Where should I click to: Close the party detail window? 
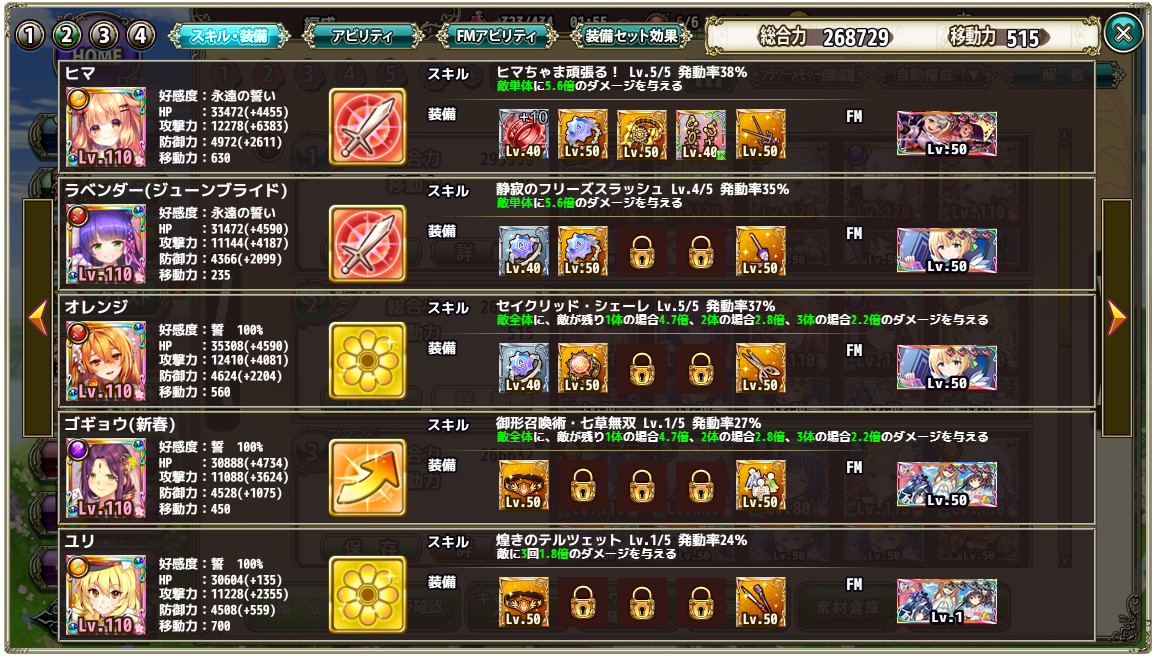point(1123,33)
